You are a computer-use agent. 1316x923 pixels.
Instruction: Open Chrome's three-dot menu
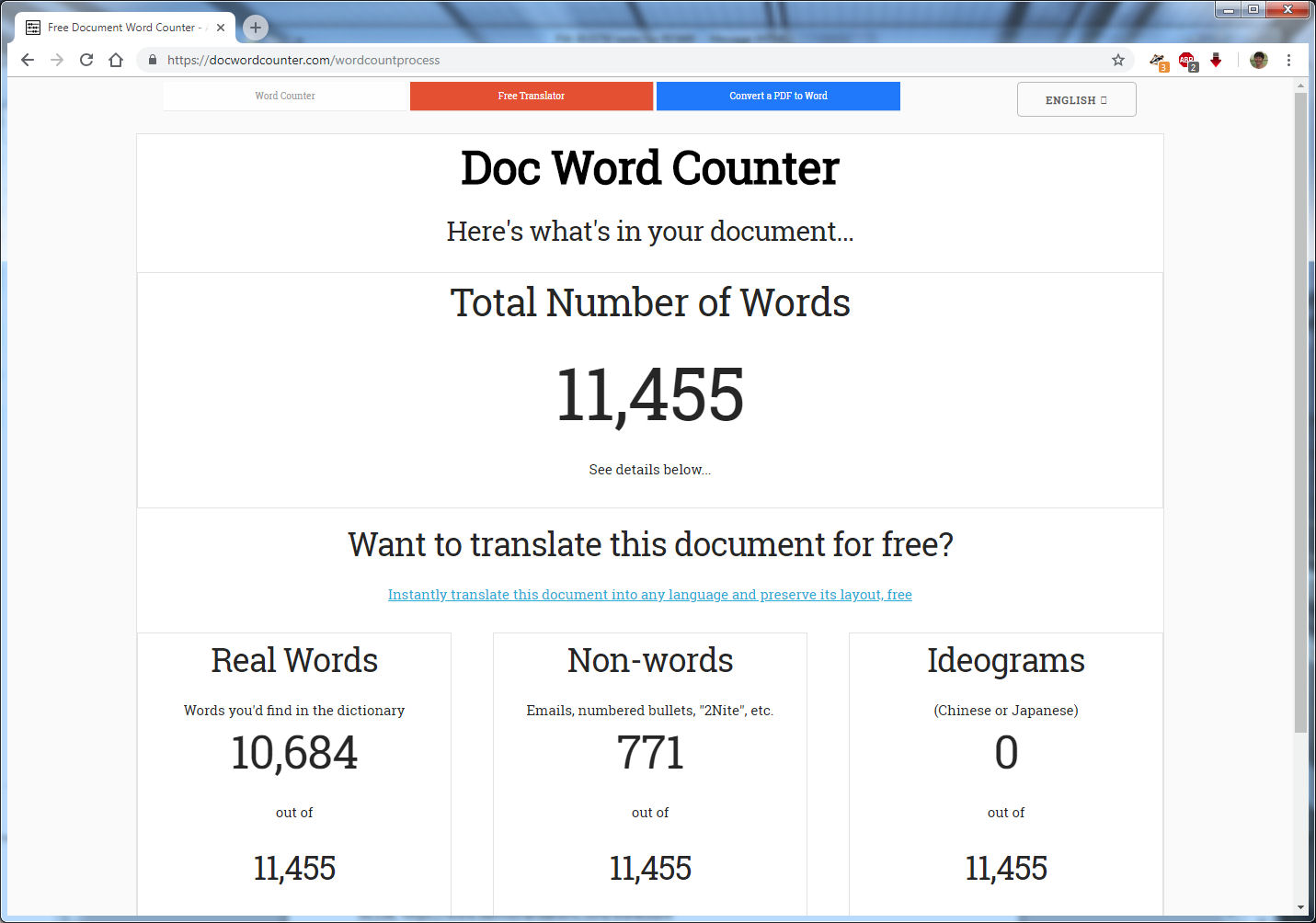[x=1289, y=60]
